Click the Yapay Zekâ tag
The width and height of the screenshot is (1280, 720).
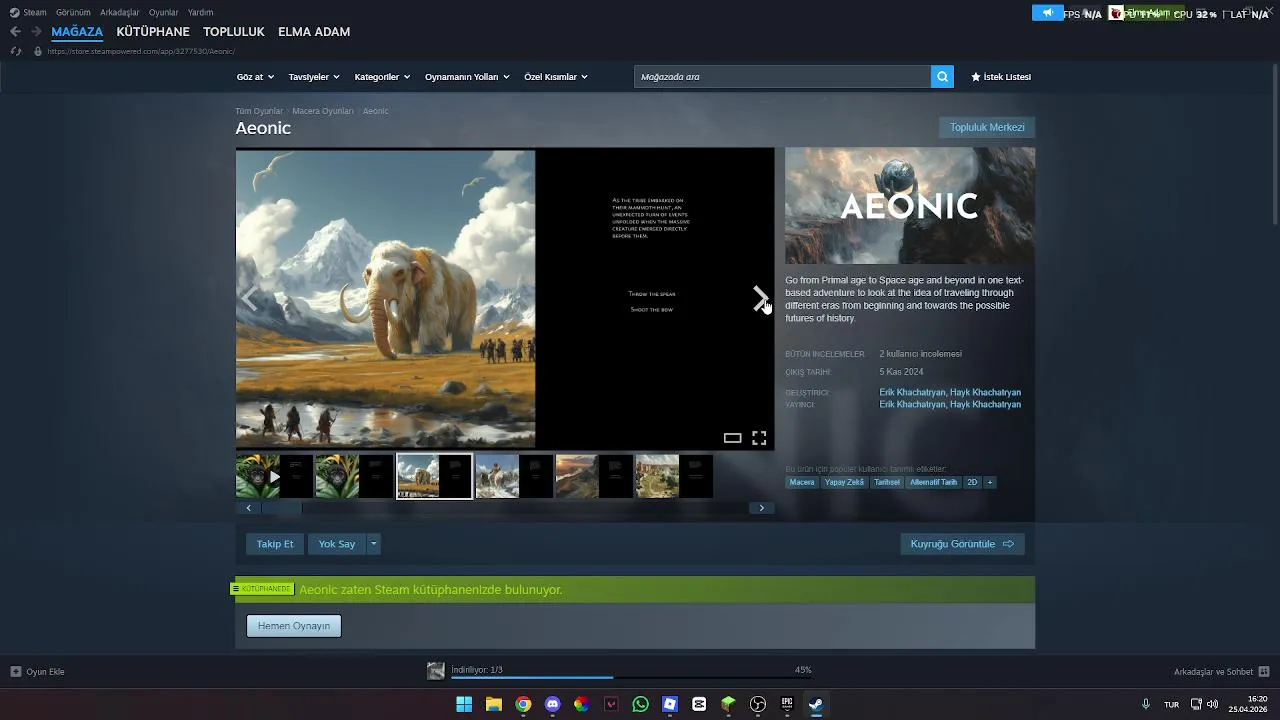[844, 482]
